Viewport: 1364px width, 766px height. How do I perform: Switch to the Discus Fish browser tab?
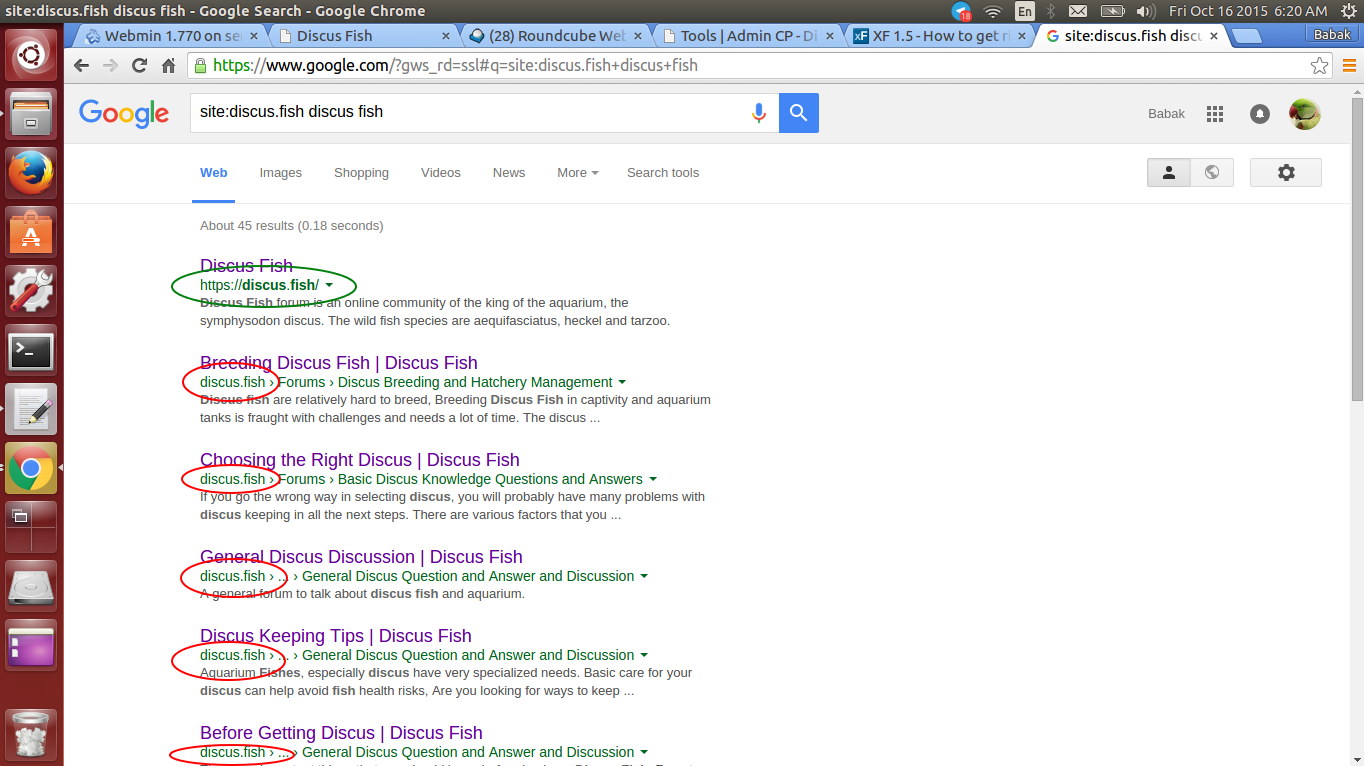[x=360, y=36]
